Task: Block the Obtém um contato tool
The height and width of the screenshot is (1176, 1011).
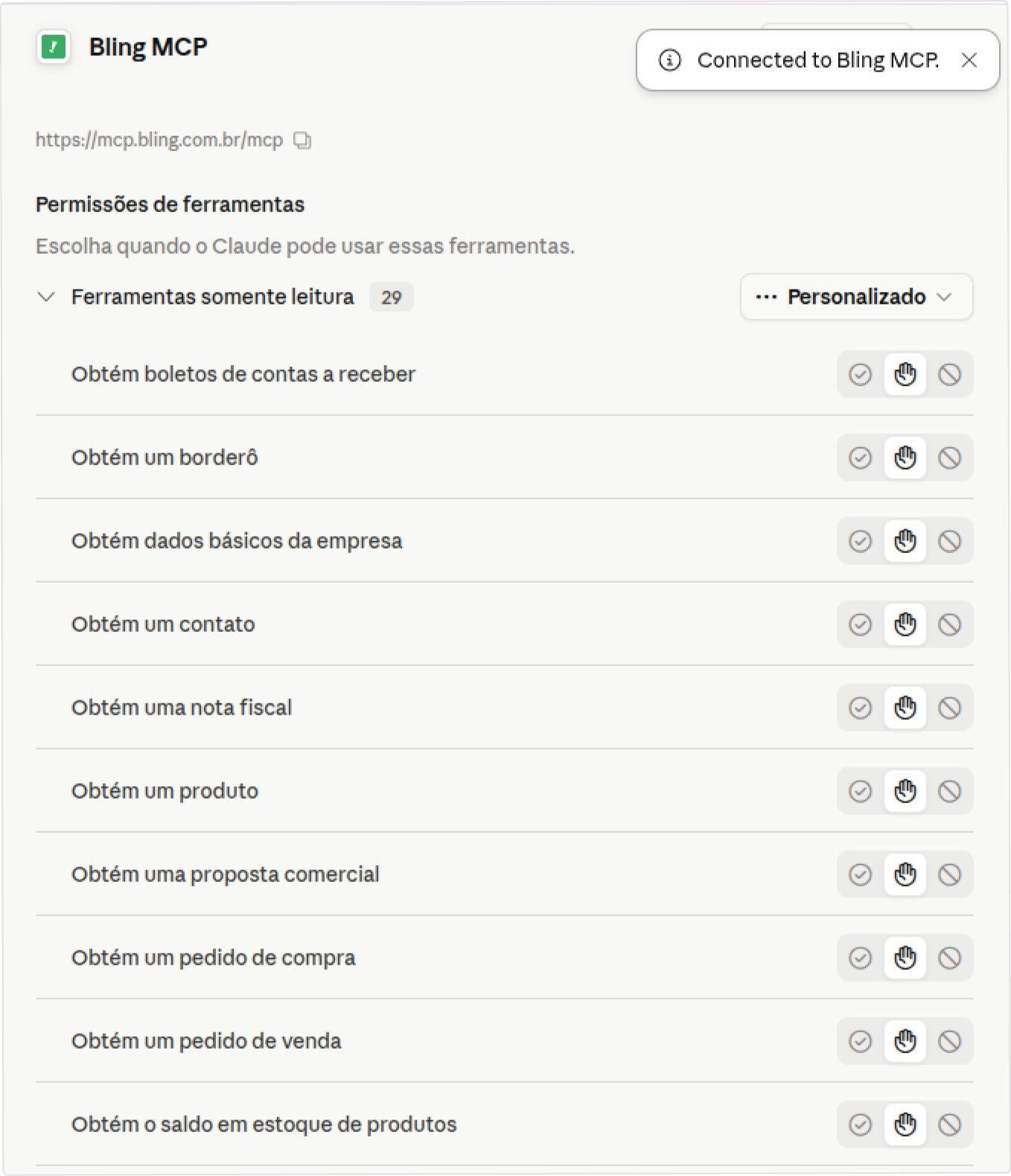Action: tap(950, 624)
